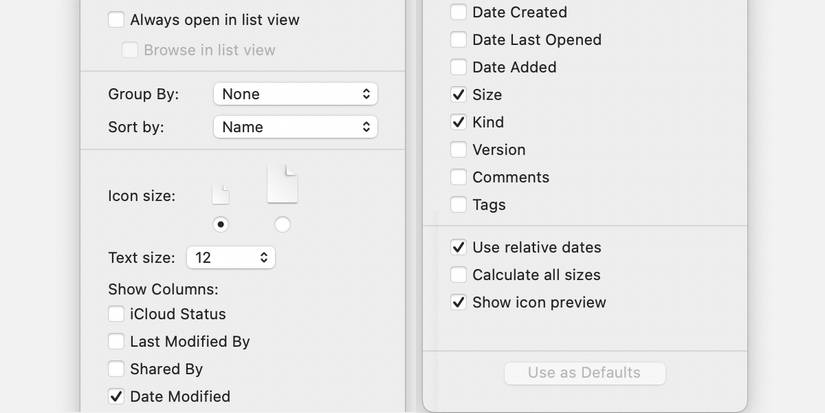Enable Always open in list view checkbox
Image resolution: width=825 pixels, height=413 pixels.
pyautogui.click(x=116, y=20)
